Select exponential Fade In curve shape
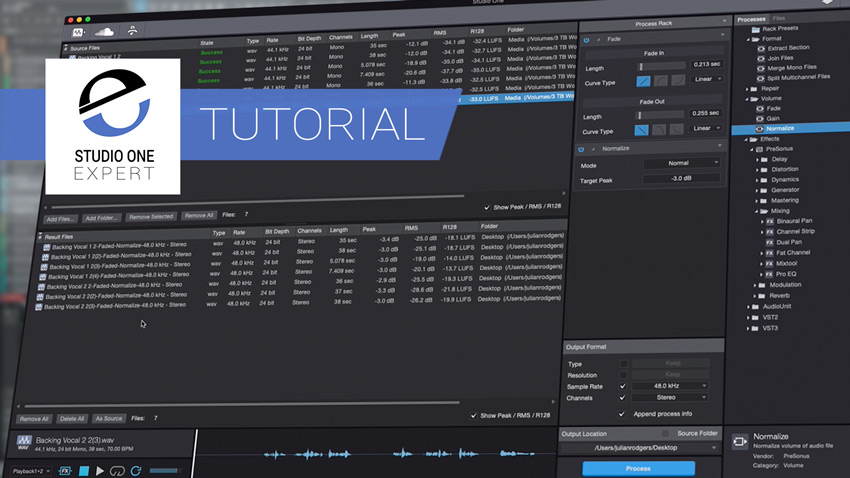Screen dimensions: 850x478 click(678, 80)
